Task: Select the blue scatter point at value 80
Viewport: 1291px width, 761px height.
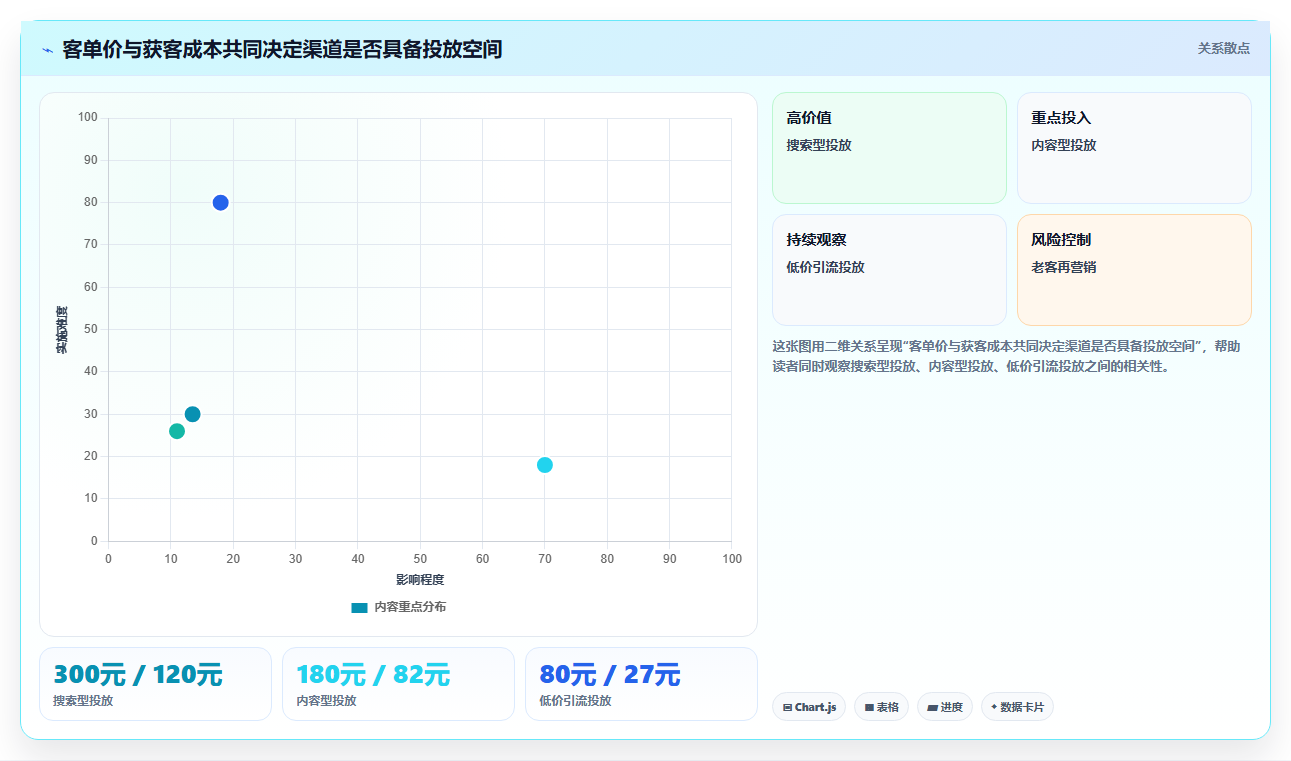Action: [x=221, y=203]
